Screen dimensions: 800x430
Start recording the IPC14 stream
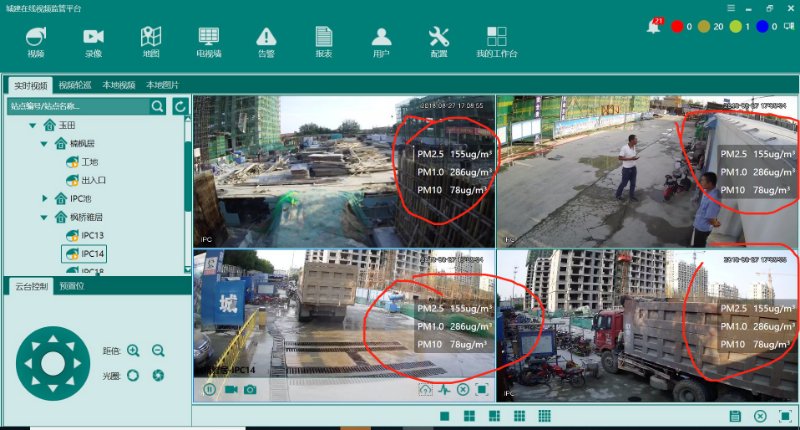231,390
